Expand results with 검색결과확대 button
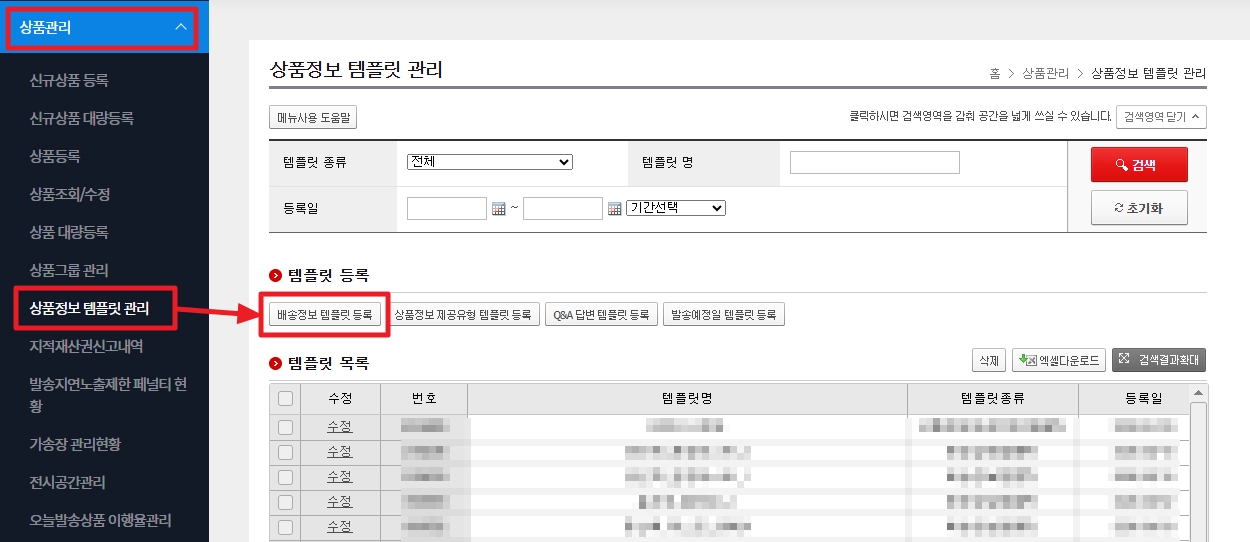This screenshot has height=542, width=1250. (1160, 360)
